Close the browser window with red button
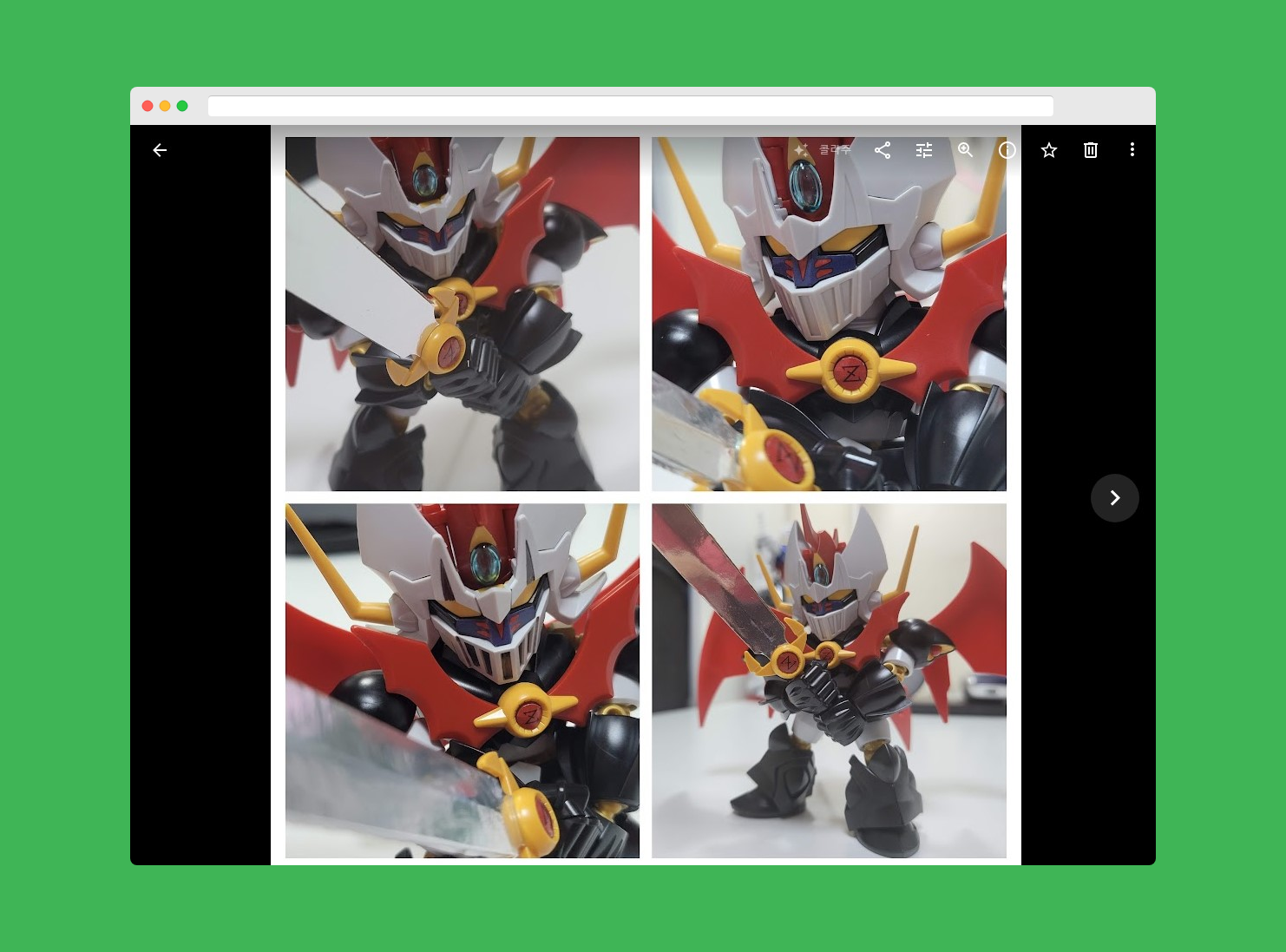Screen dimensions: 1286x952 coord(148,106)
